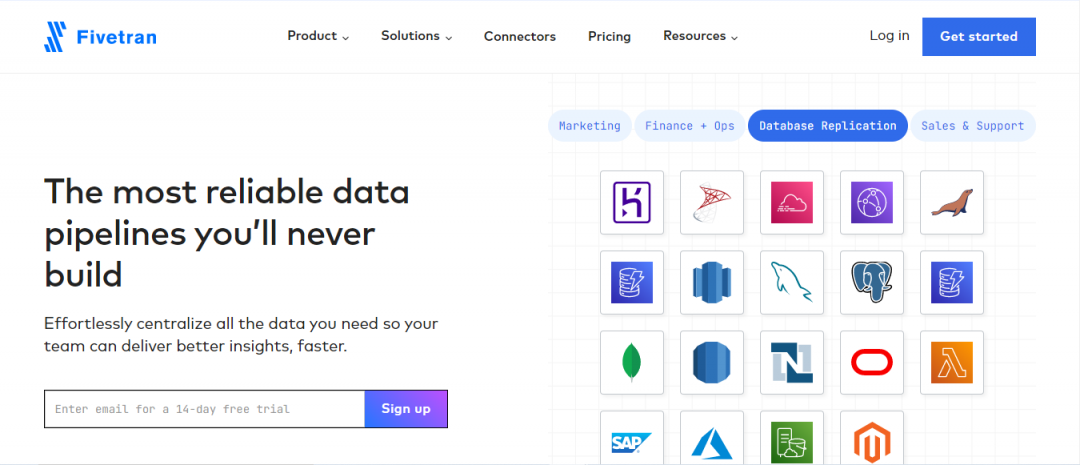Click the MongoDB leaf connector icon
The width and height of the screenshot is (1080, 465).
(x=632, y=362)
